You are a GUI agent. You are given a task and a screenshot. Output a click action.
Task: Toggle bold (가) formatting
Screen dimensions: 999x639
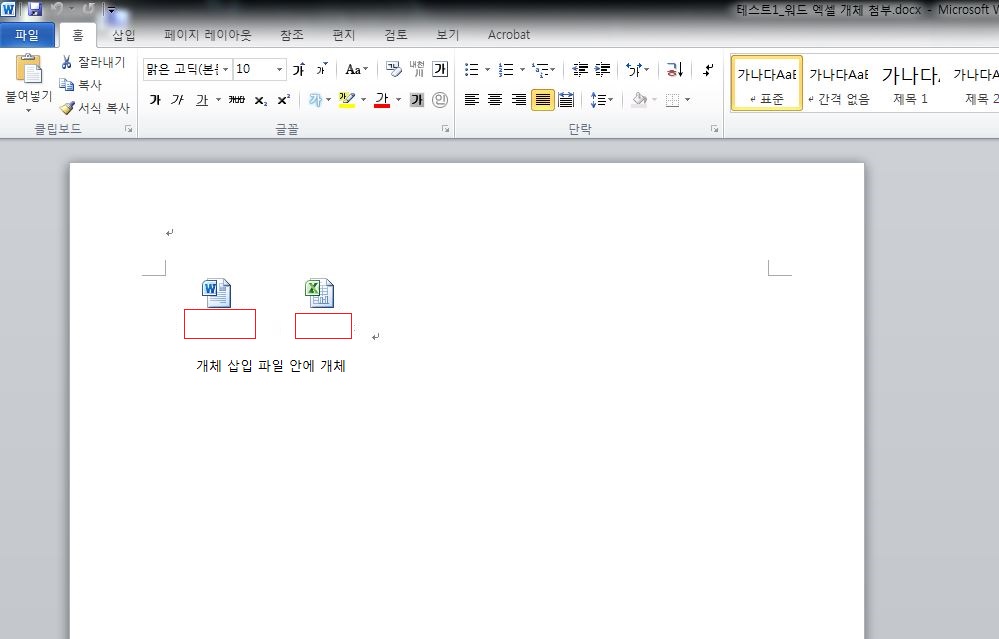click(155, 100)
